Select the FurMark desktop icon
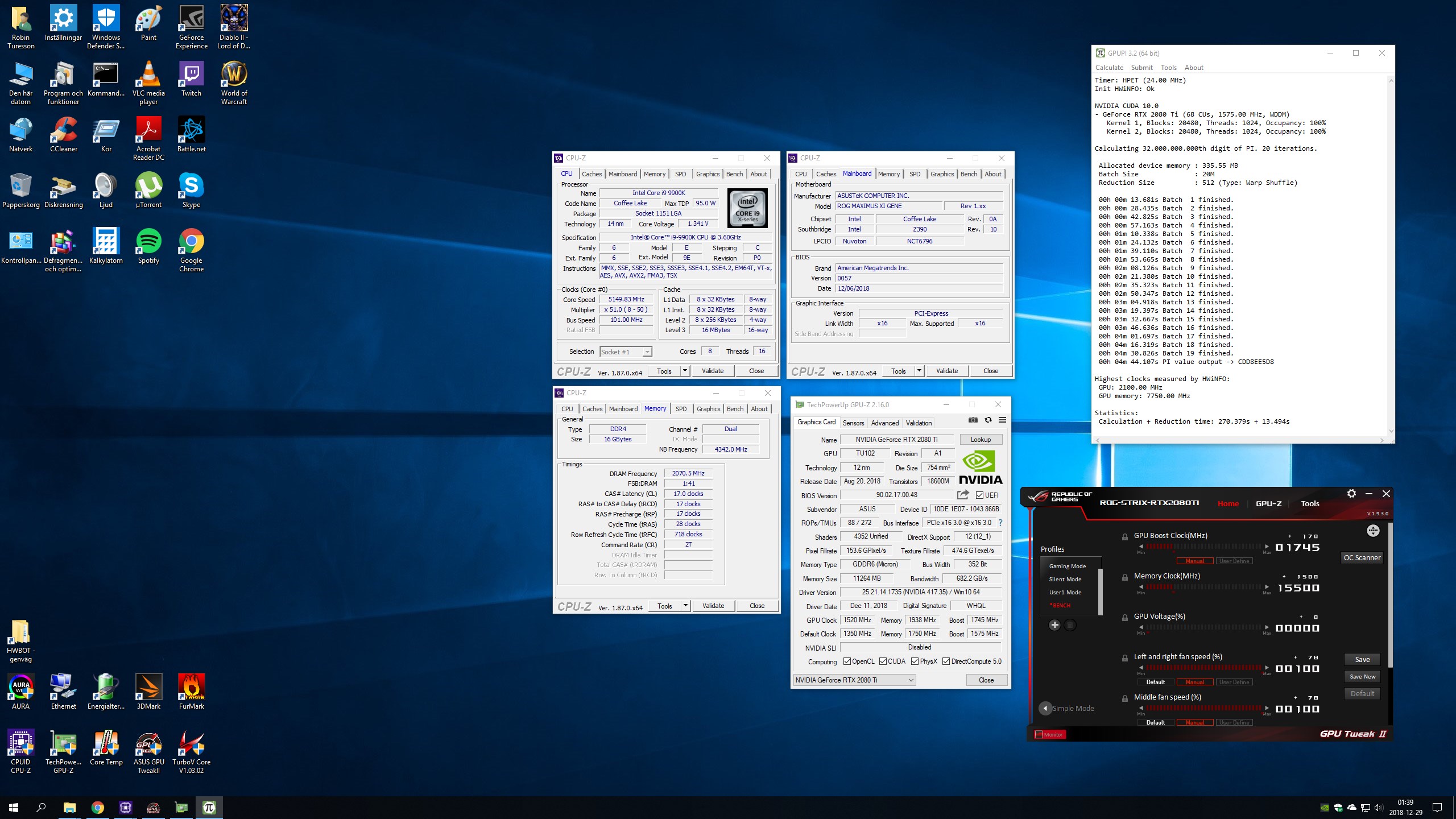 coord(192,691)
